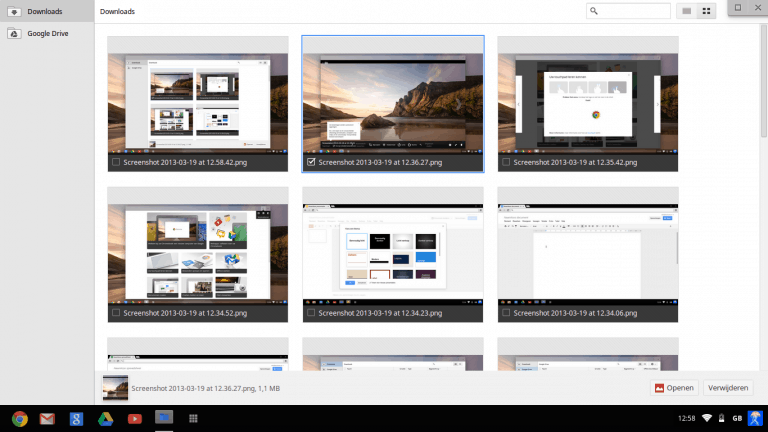Select the 12.34.06 document screenshot thumbnail
This screenshot has width=768, height=432.
pos(588,254)
